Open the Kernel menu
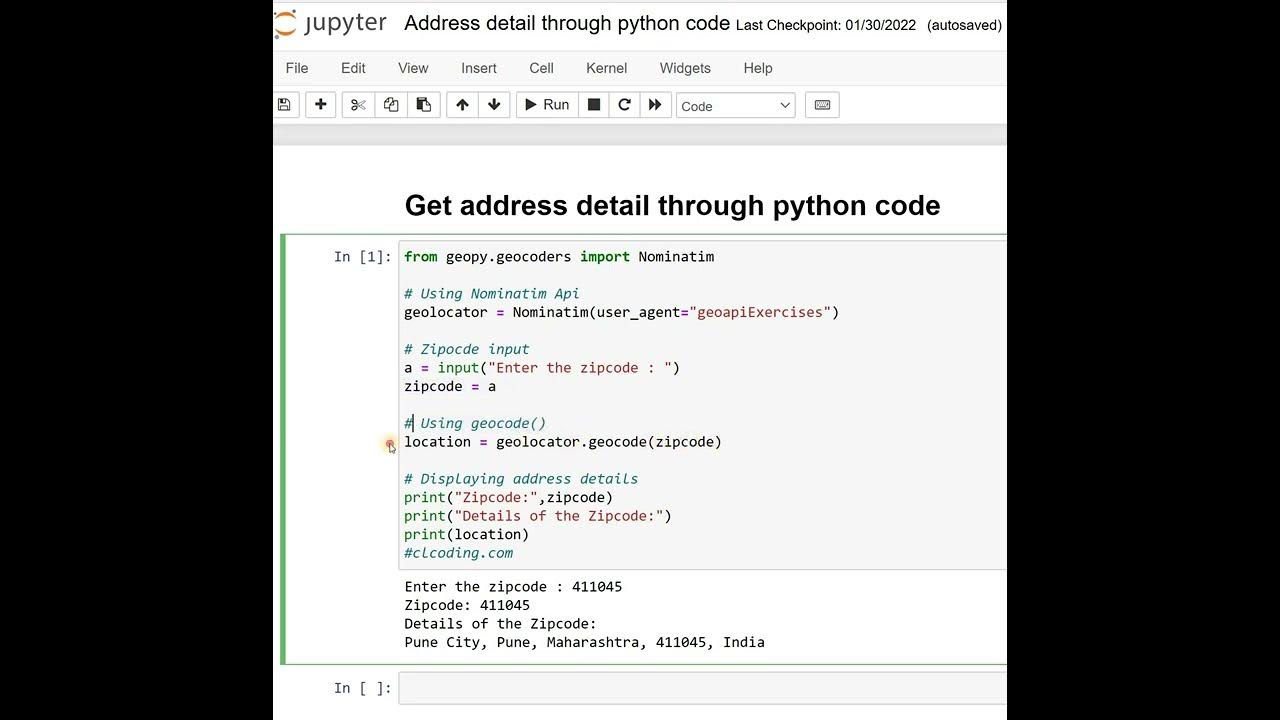1280x720 pixels. click(606, 68)
